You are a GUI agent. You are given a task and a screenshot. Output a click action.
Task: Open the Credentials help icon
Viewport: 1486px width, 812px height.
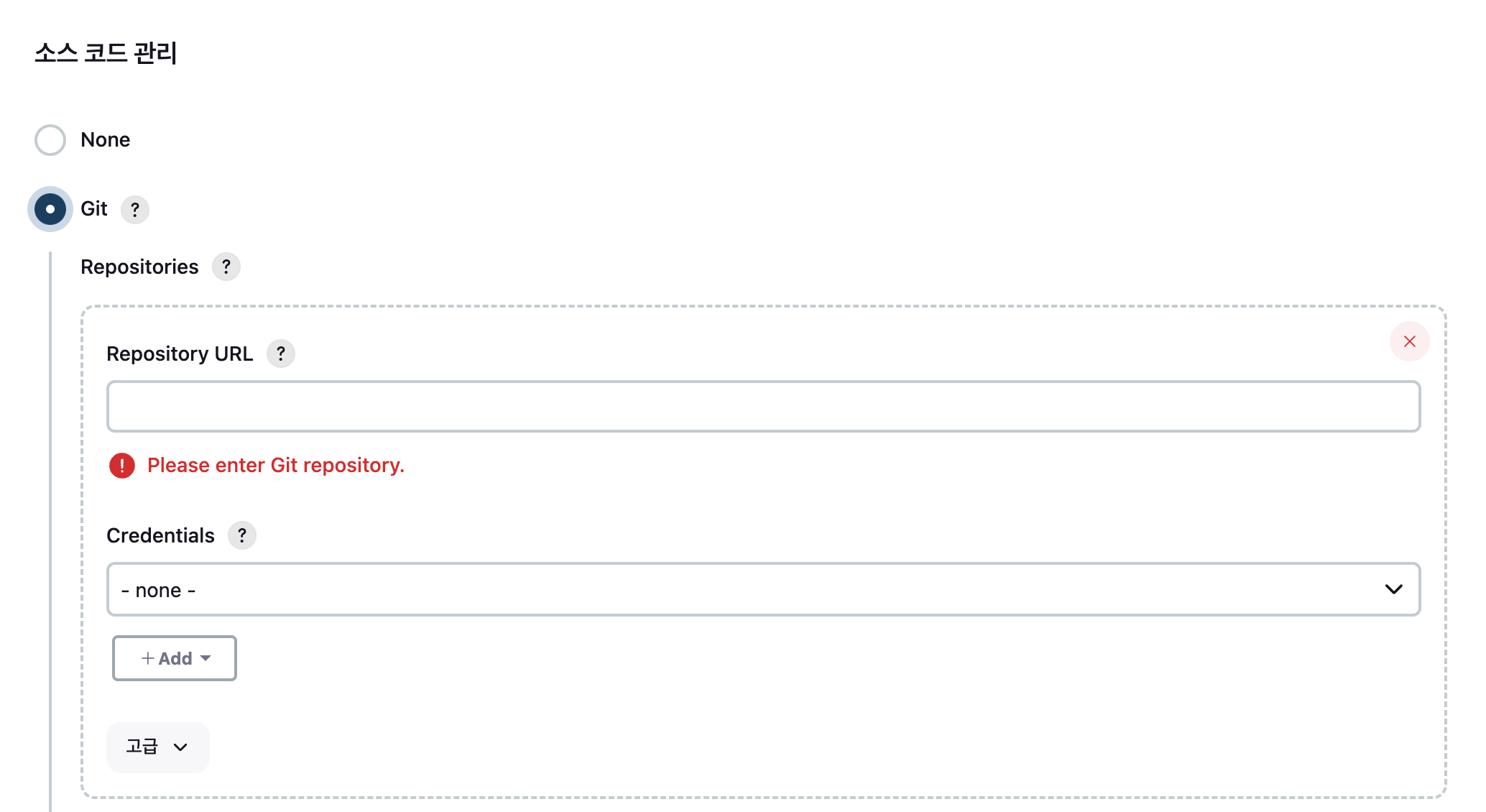pyautogui.click(x=241, y=535)
